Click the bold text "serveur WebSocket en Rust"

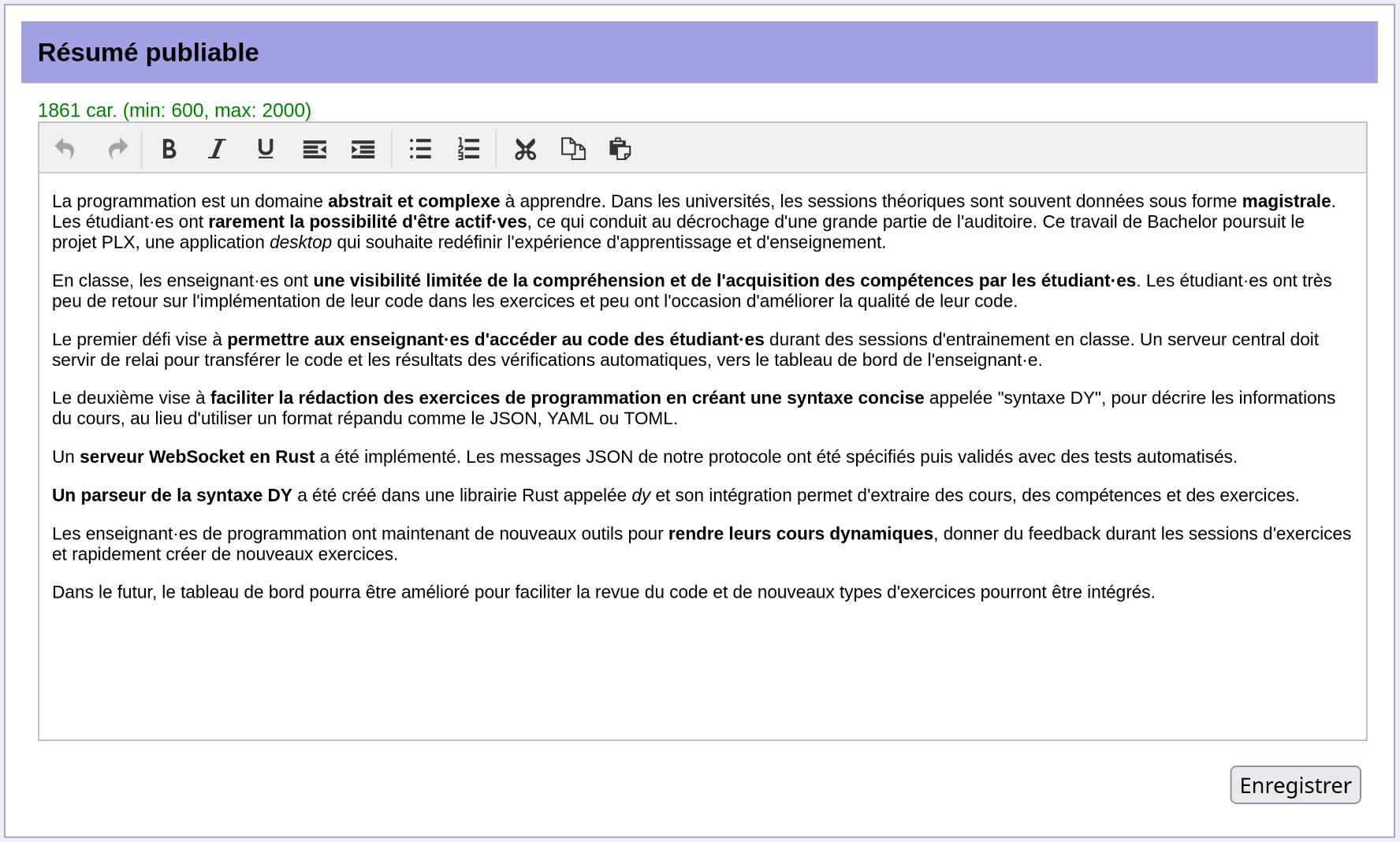click(197, 457)
